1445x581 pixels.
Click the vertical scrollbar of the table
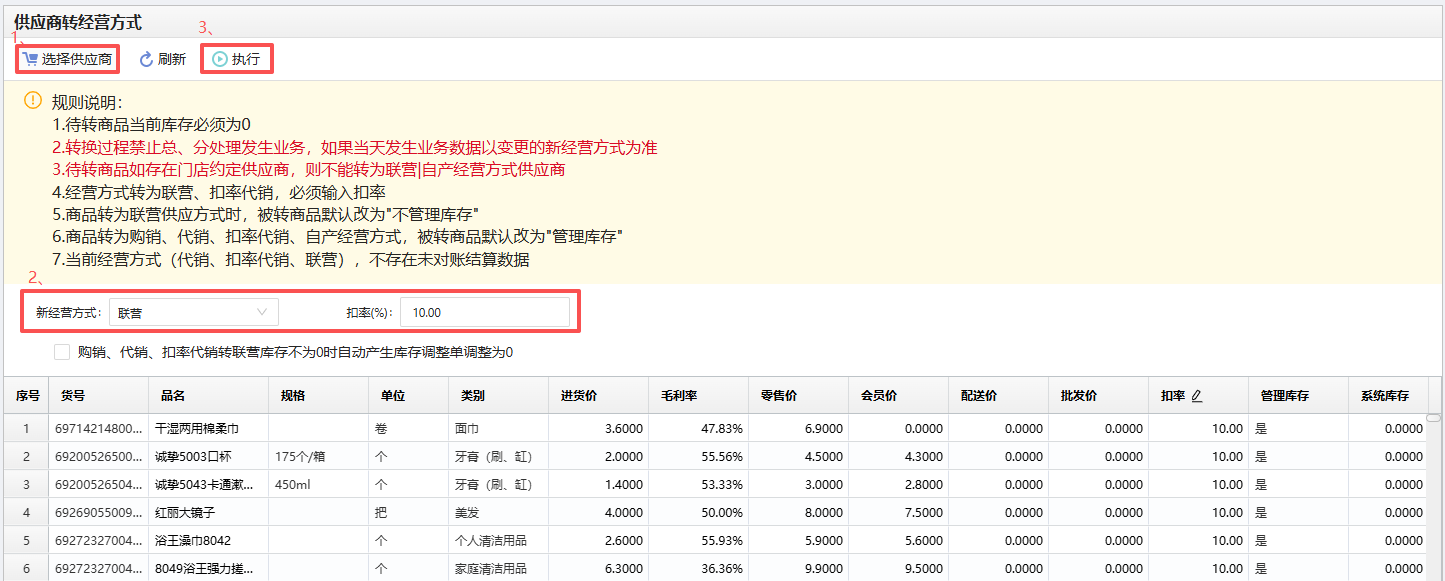click(x=1433, y=417)
